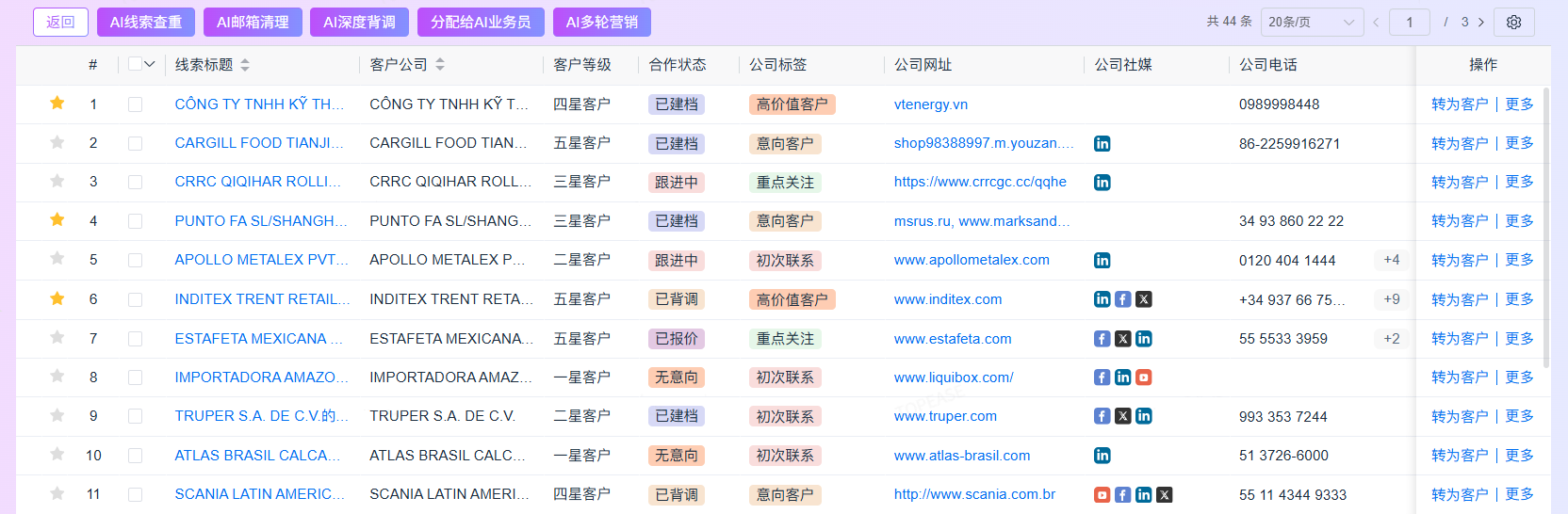Open AI深度背调 from toolbar
Screen dimensions: 1568x514
pos(359,22)
